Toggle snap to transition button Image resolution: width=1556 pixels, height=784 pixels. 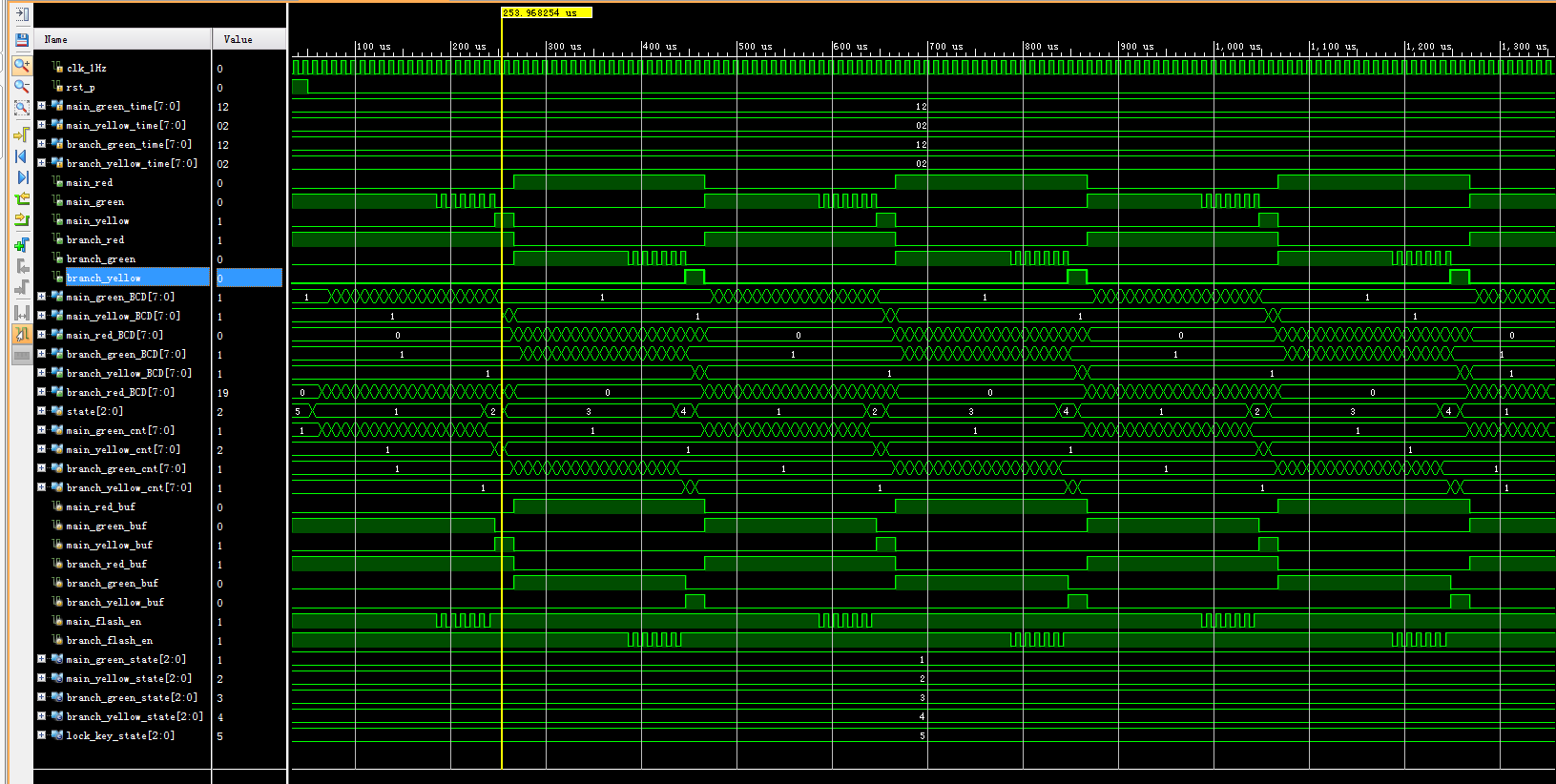pos(21,334)
